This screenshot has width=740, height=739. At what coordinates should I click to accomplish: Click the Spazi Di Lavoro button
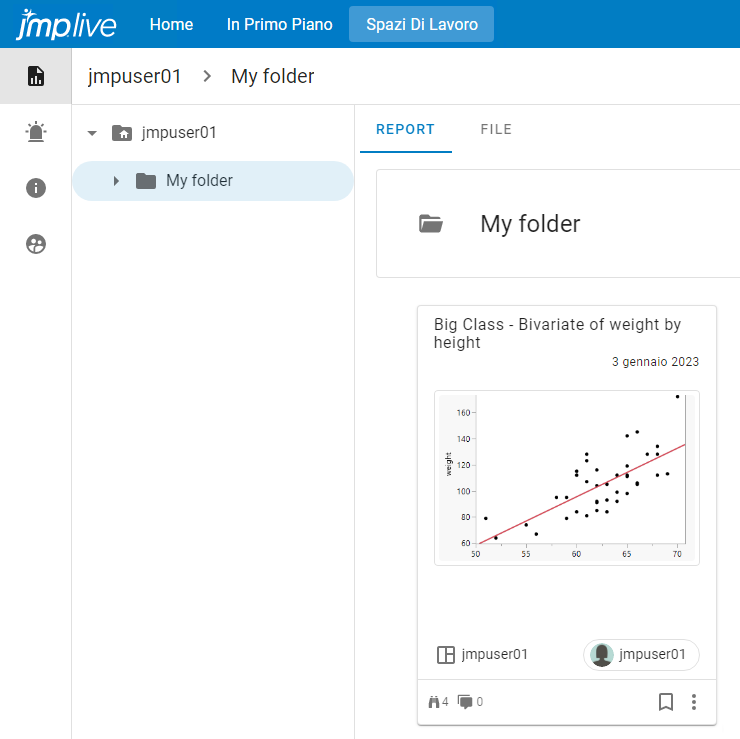click(x=421, y=24)
